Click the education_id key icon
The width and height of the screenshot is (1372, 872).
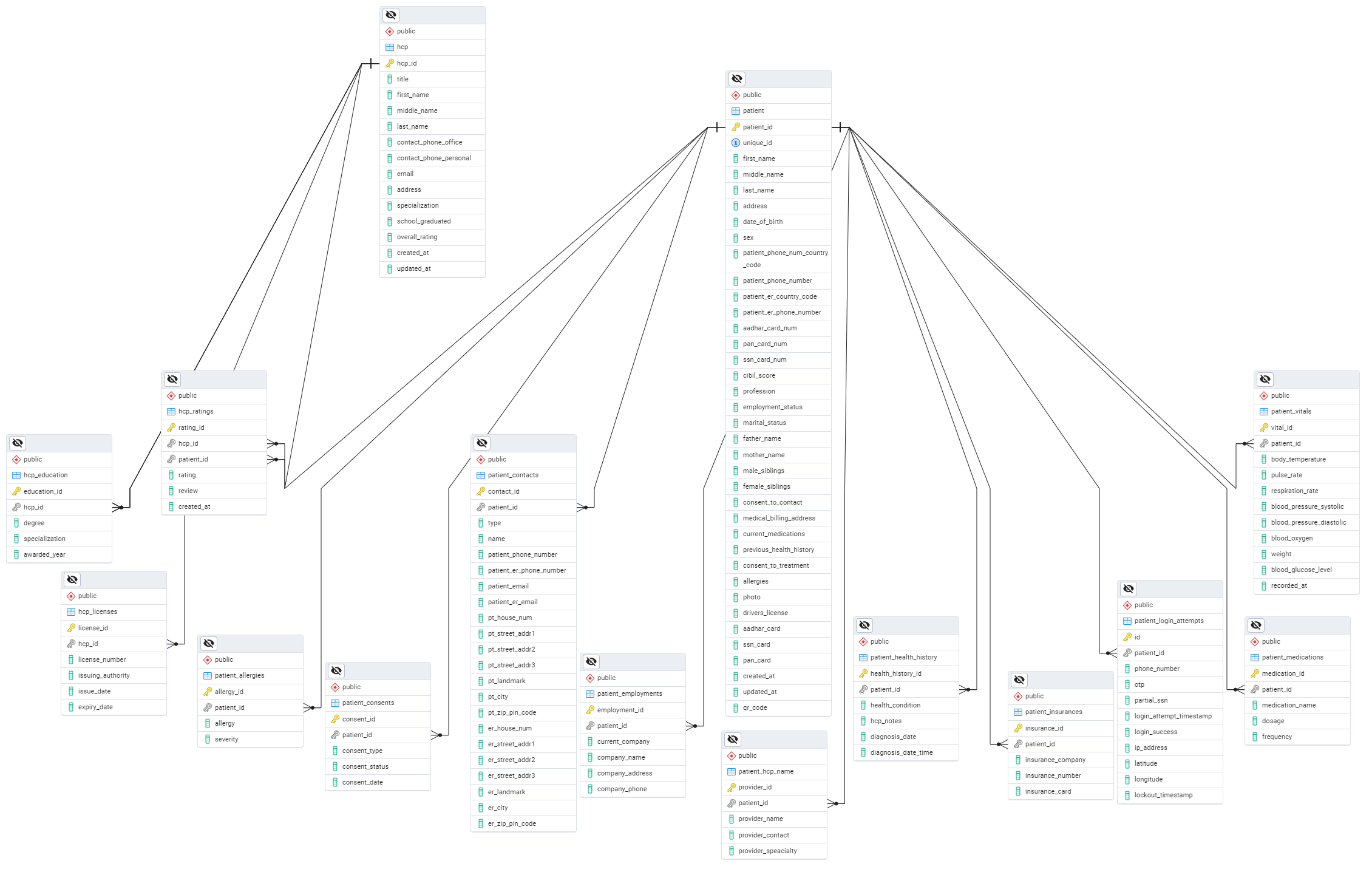(16, 491)
